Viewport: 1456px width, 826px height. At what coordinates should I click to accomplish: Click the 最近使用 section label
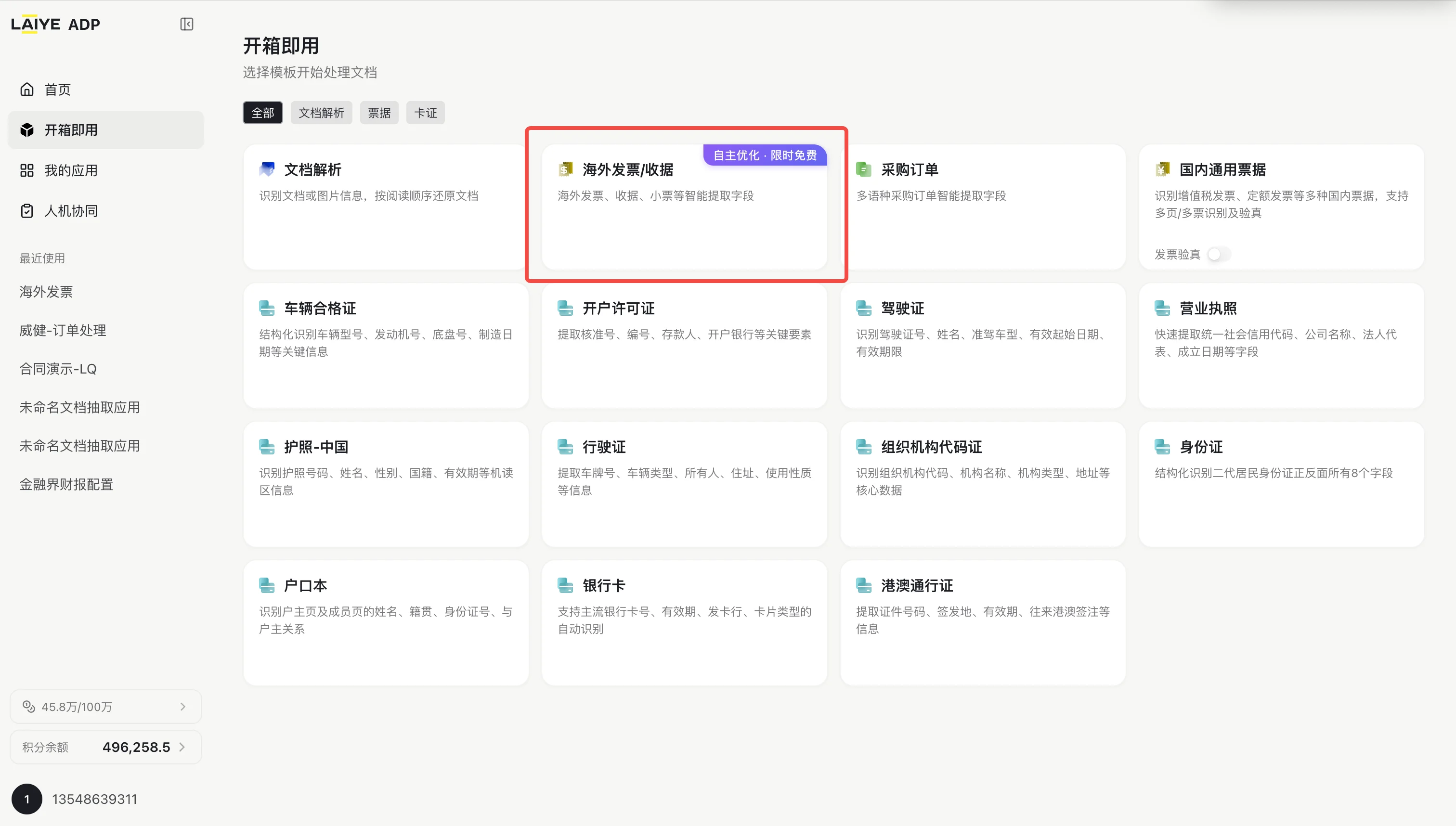[42, 258]
